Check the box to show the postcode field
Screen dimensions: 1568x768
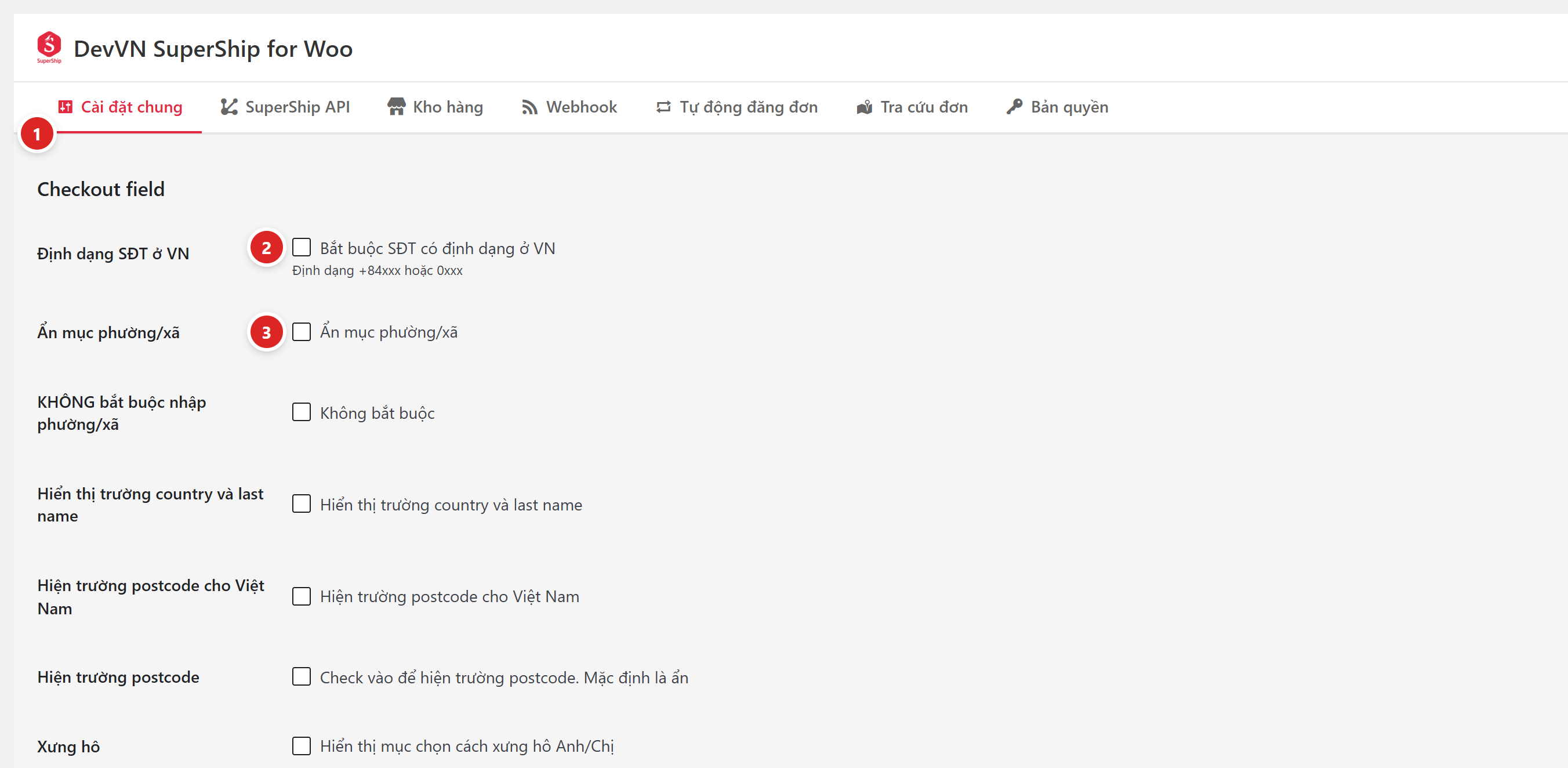[x=302, y=677]
